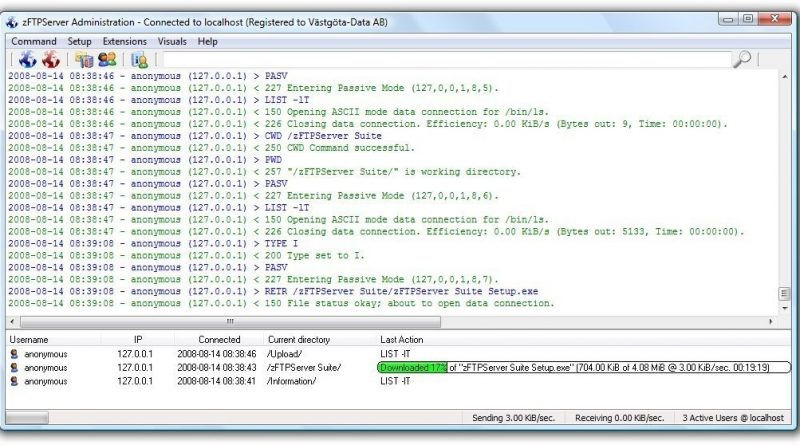Click the horizontal scrollbar thumb of the log
Image resolution: width=800 pixels, height=445 pixels.
[230, 322]
